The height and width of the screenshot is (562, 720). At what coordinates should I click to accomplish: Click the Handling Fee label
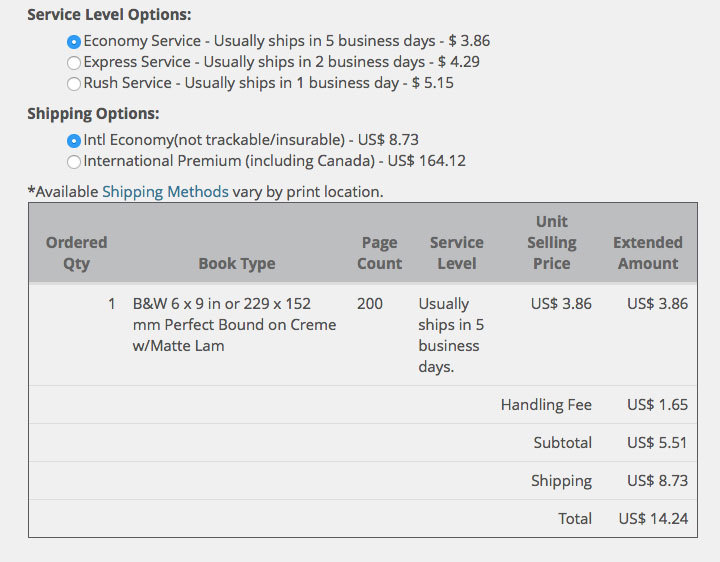pyautogui.click(x=546, y=405)
